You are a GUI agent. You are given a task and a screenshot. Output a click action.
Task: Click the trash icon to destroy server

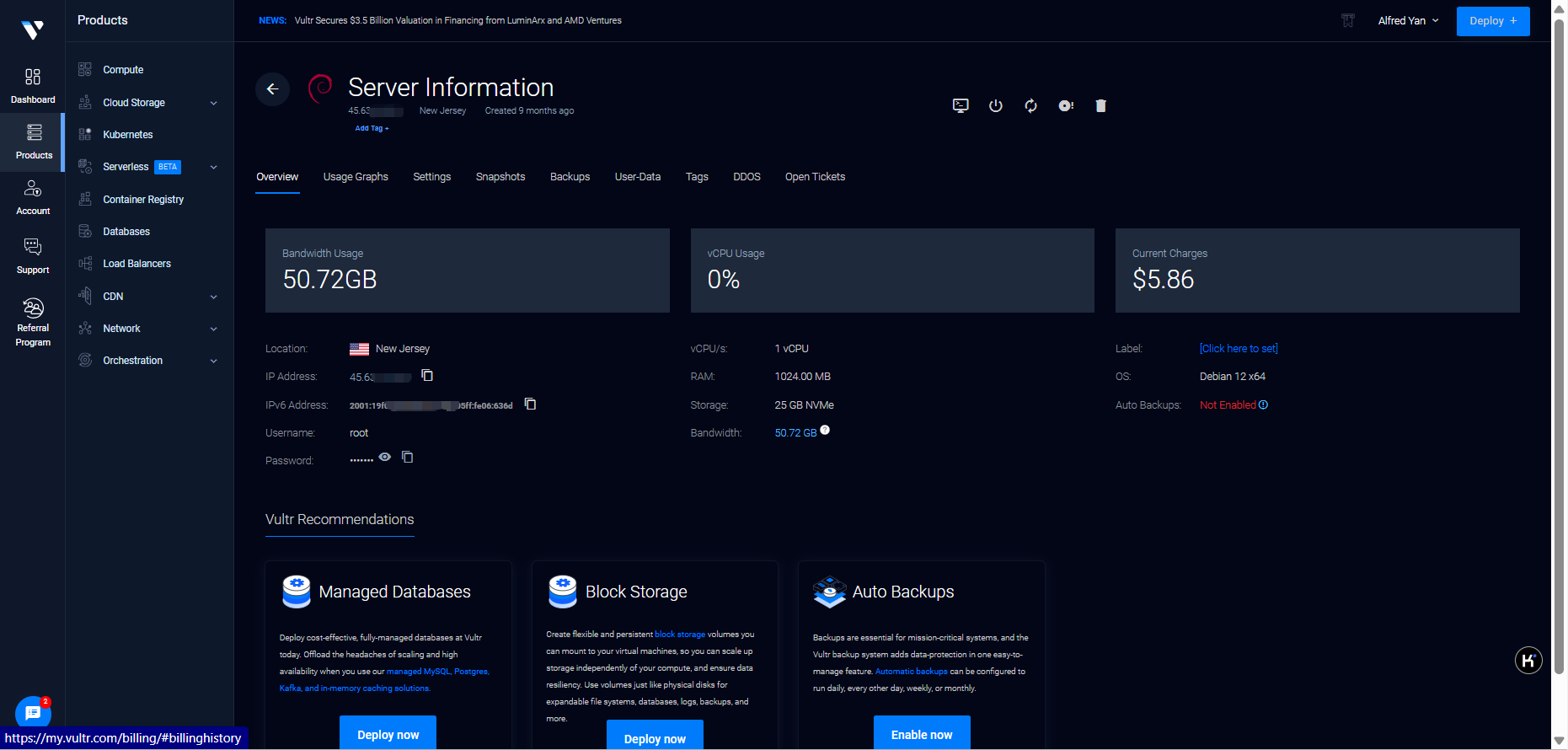1100,105
